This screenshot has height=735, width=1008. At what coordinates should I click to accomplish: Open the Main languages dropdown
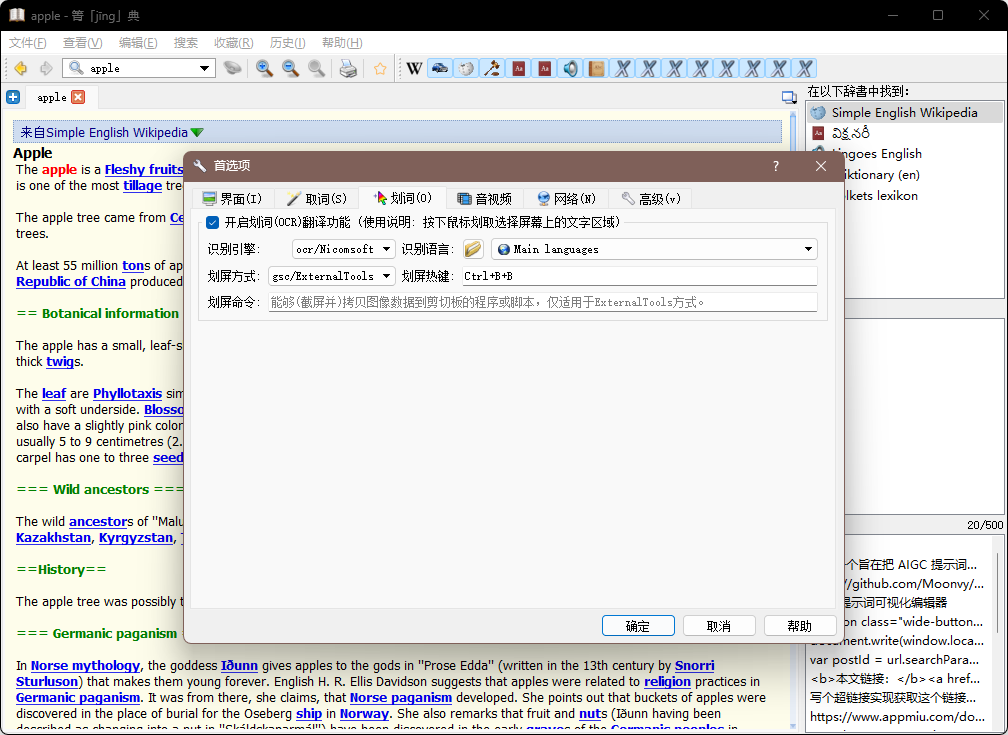tap(654, 249)
